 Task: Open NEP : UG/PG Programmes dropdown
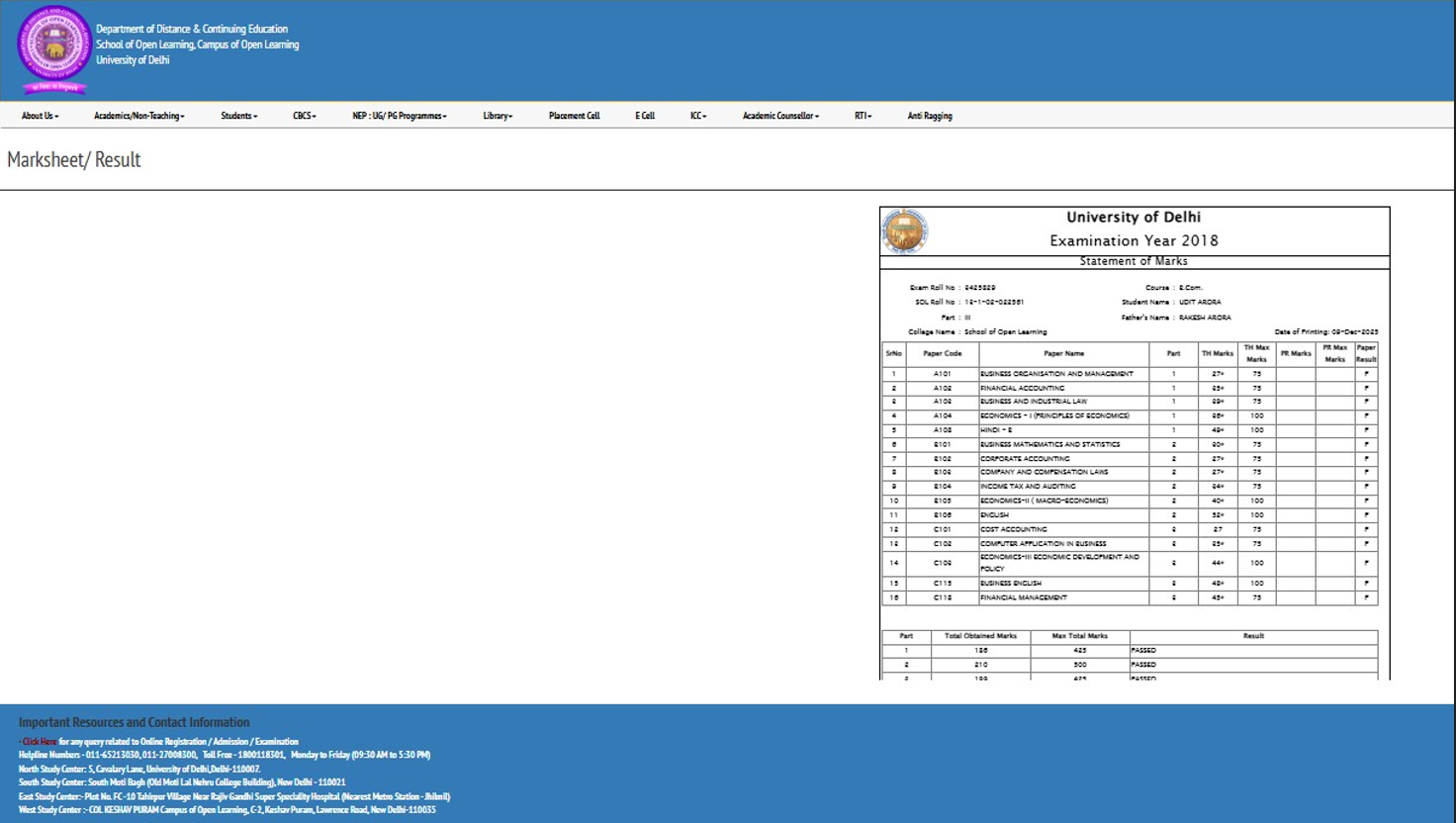399,116
